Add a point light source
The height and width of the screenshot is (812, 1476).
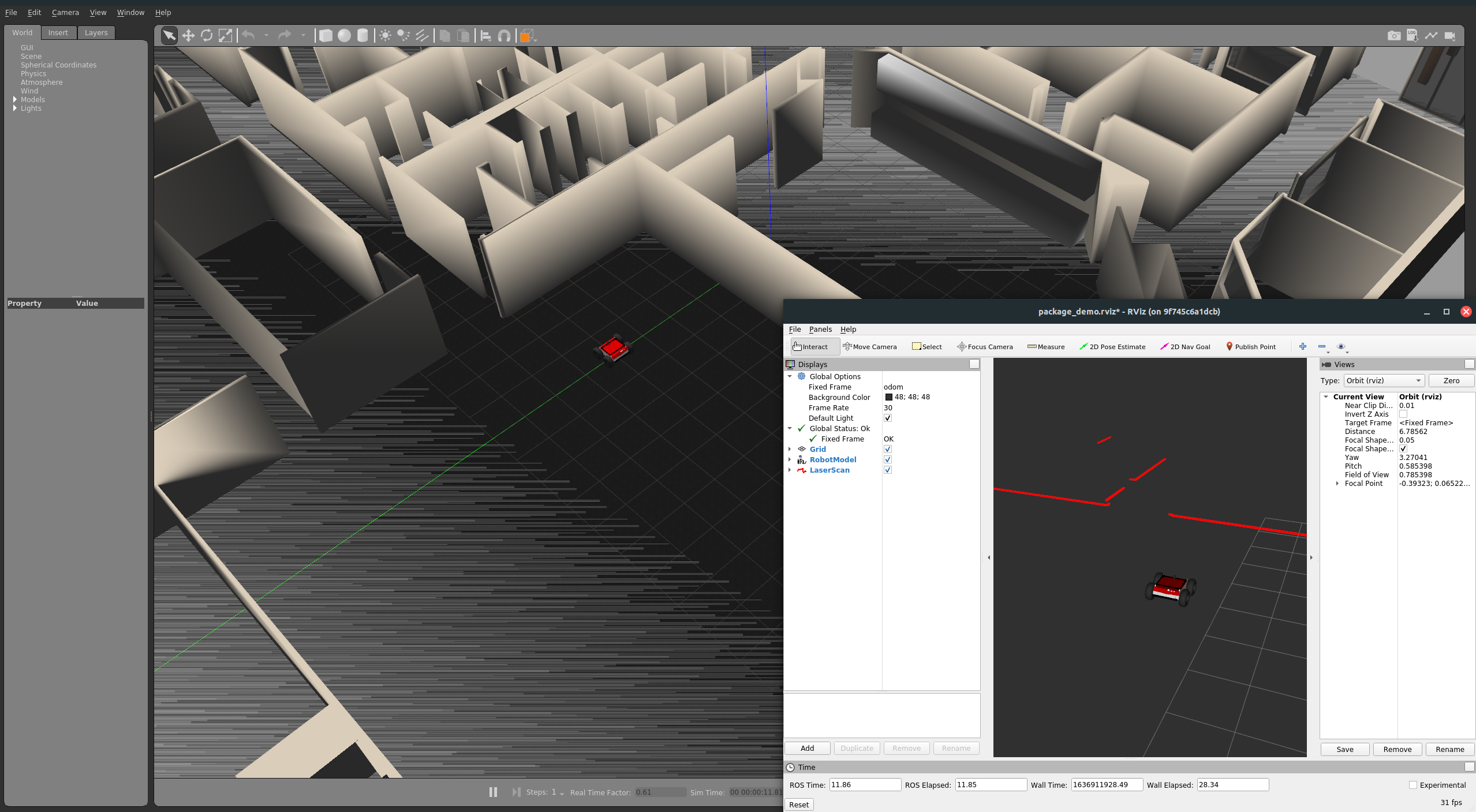[x=385, y=36]
